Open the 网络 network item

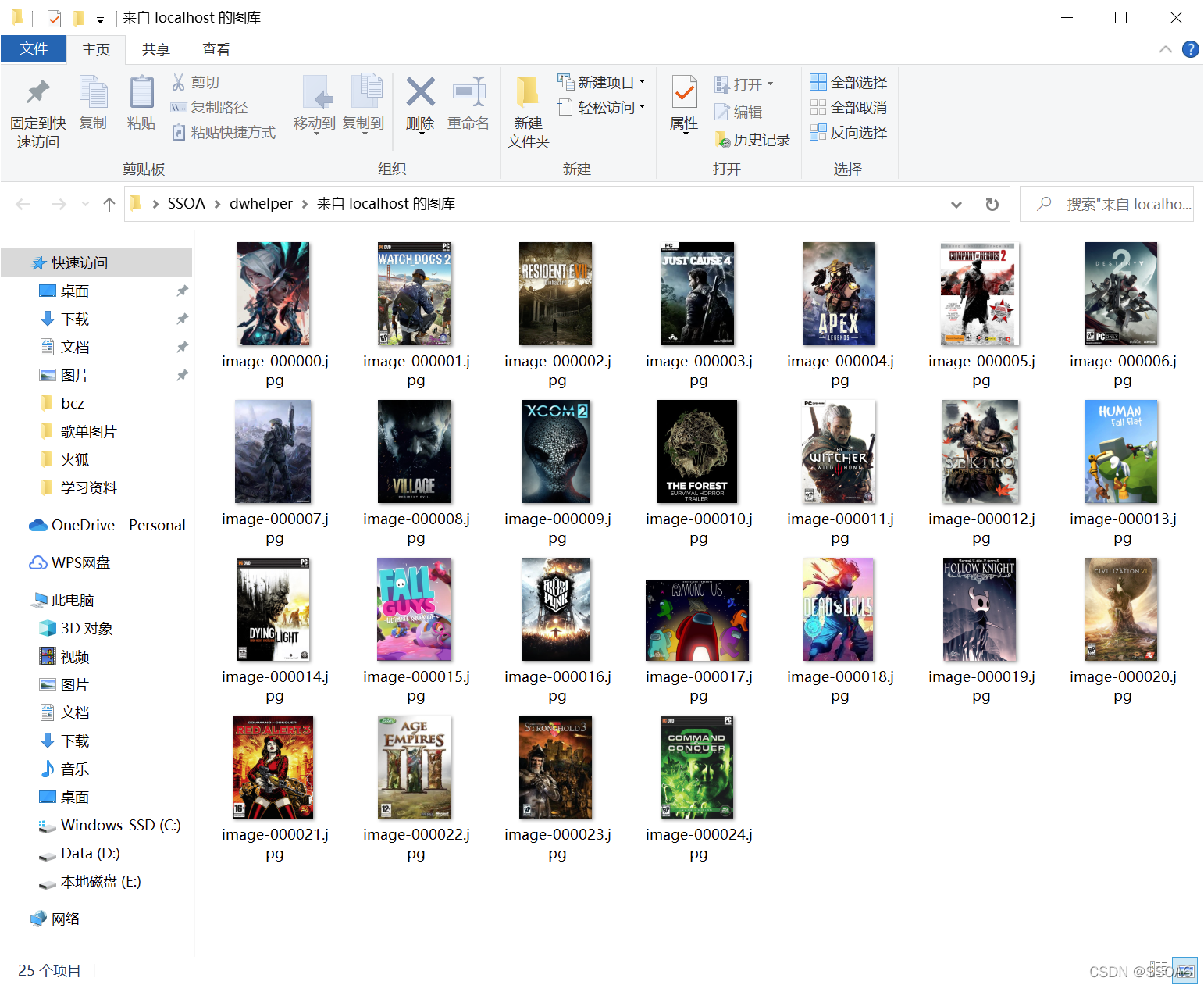pyautogui.click(x=55, y=919)
